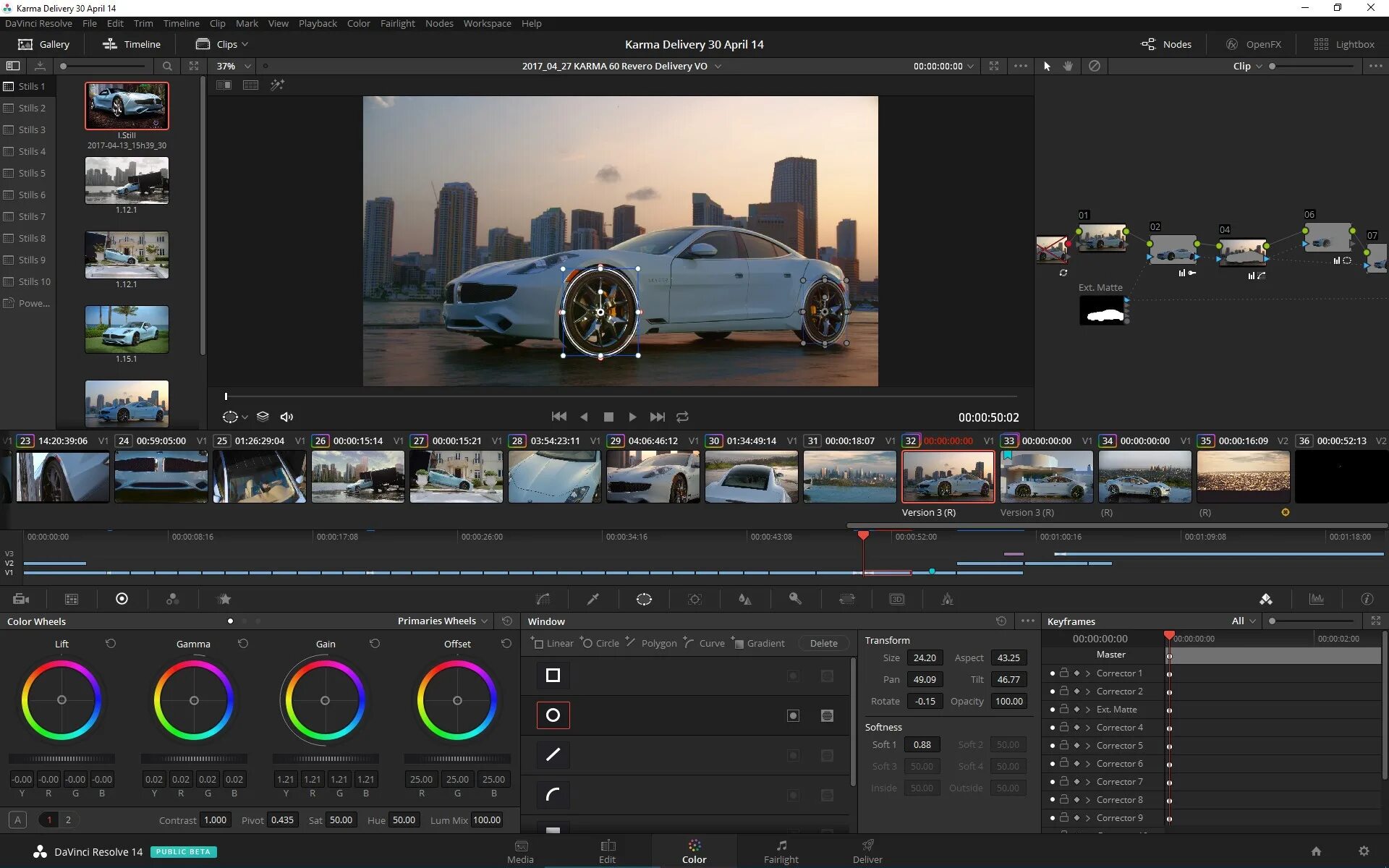Reset the Gamma color wheel
The image size is (1389, 868).
243,643
